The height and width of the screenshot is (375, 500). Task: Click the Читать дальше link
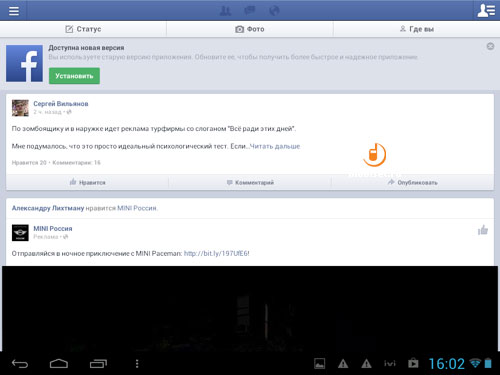tap(275, 146)
